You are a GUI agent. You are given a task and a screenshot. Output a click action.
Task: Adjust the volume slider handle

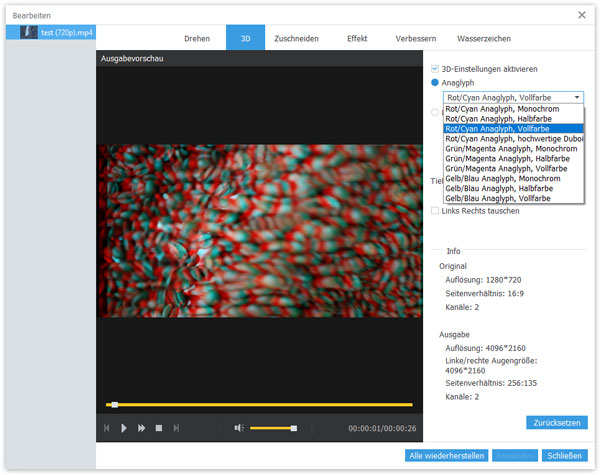pyautogui.click(x=293, y=428)
